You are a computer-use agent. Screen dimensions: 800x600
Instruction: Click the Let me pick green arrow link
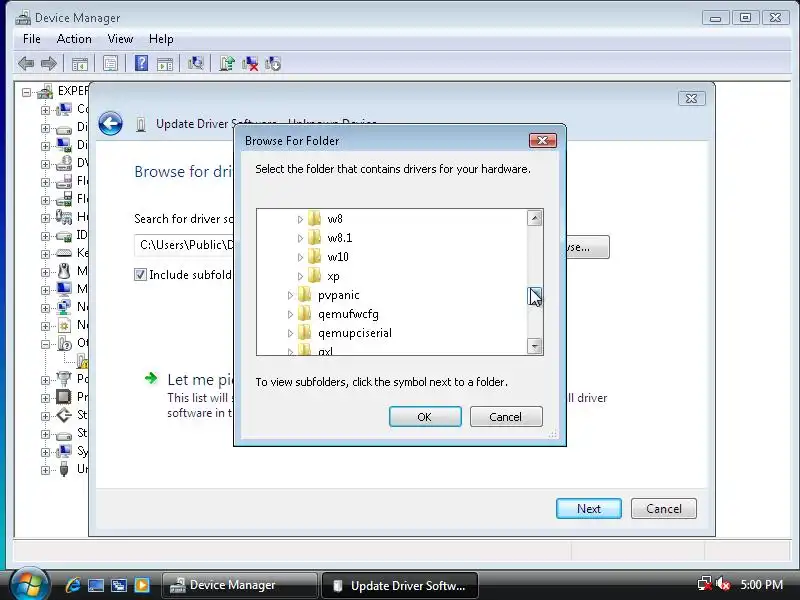coord(151,378)
